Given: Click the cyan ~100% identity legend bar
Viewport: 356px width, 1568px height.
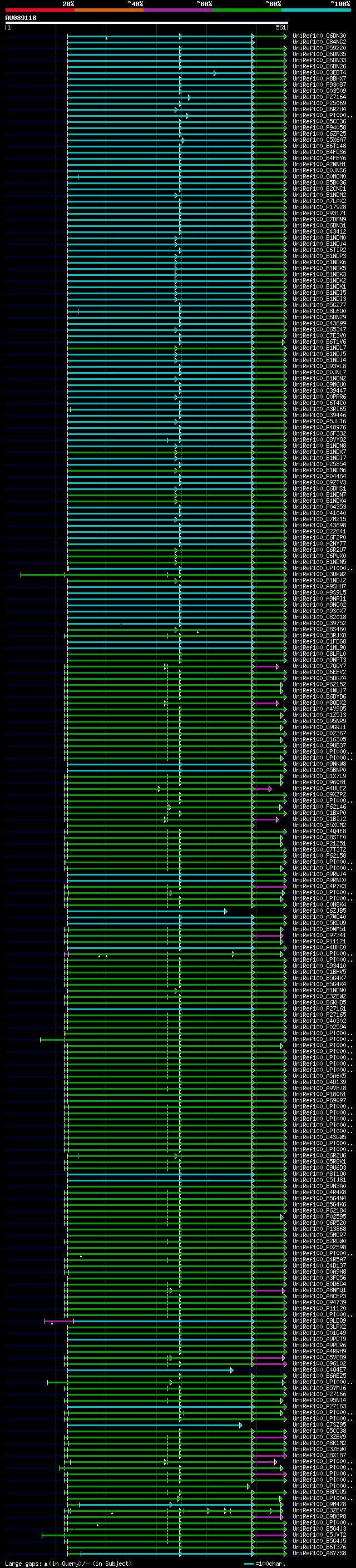Looking at the screenshot, I should tap(316, 10).
